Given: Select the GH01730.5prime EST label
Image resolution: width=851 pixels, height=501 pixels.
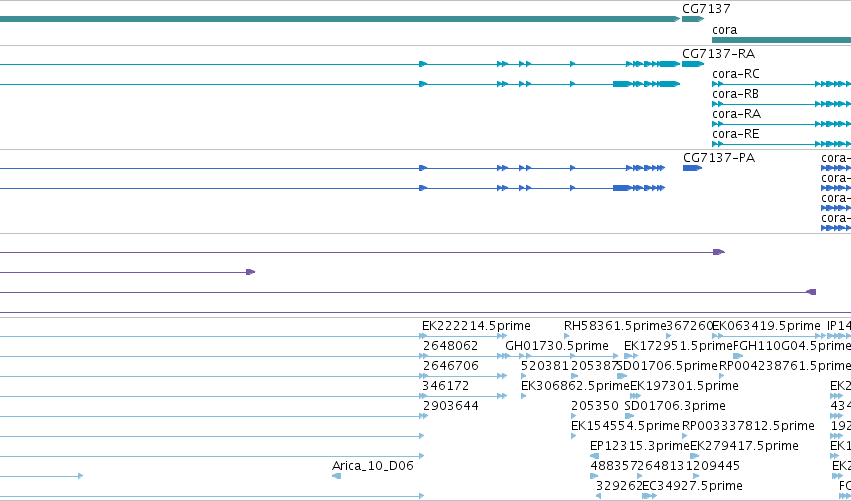Looking at the screenshot, I should tap(556, 346).
